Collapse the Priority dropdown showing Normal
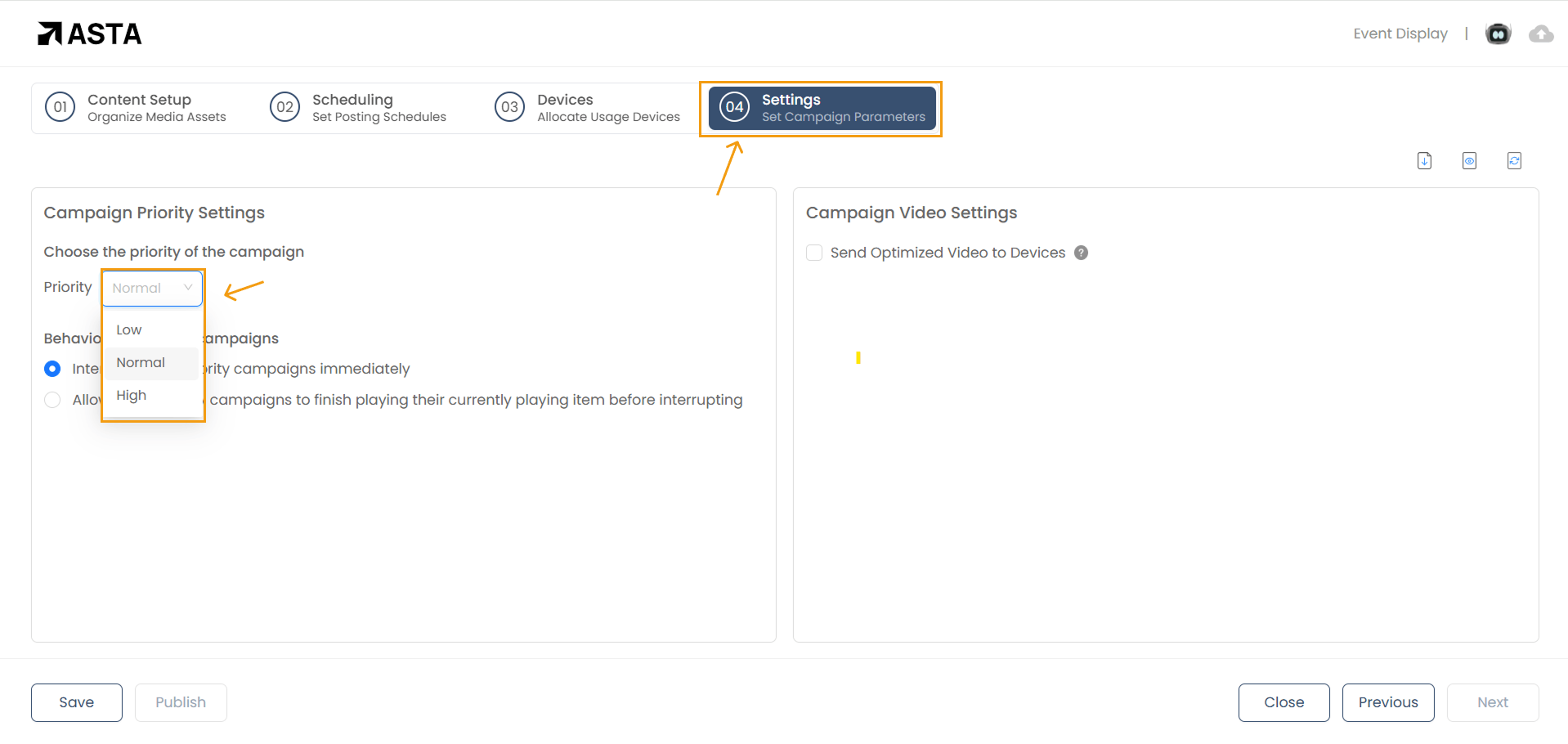The width and height of the screenshot is (1568, 744). (x=152, y=288)
